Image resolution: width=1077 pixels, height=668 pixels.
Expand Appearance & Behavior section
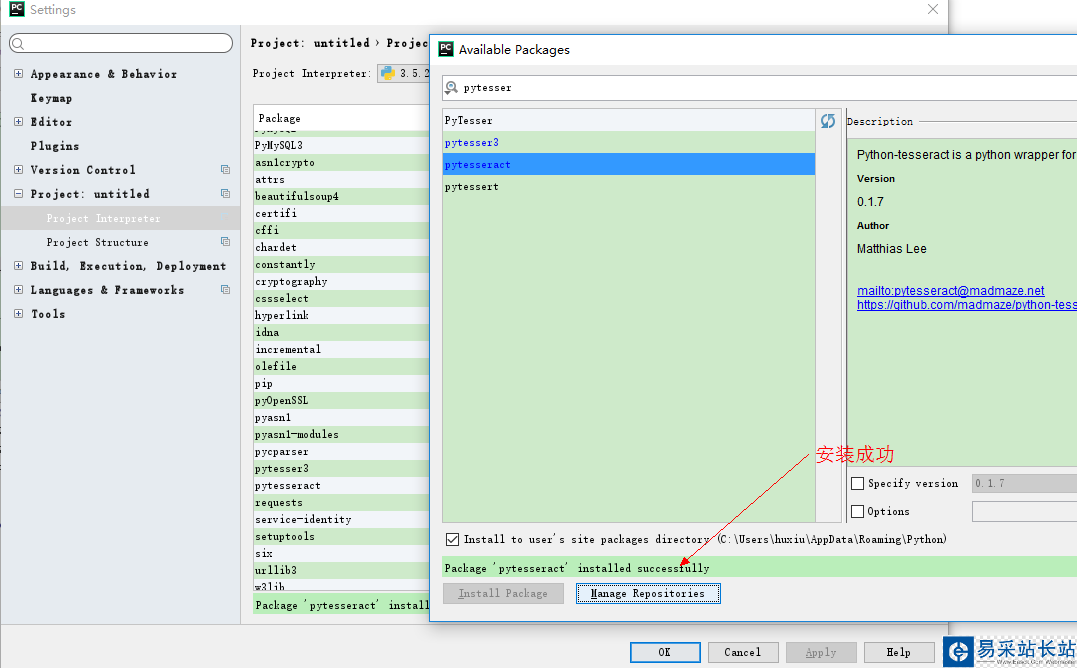[x=19, y=73]
